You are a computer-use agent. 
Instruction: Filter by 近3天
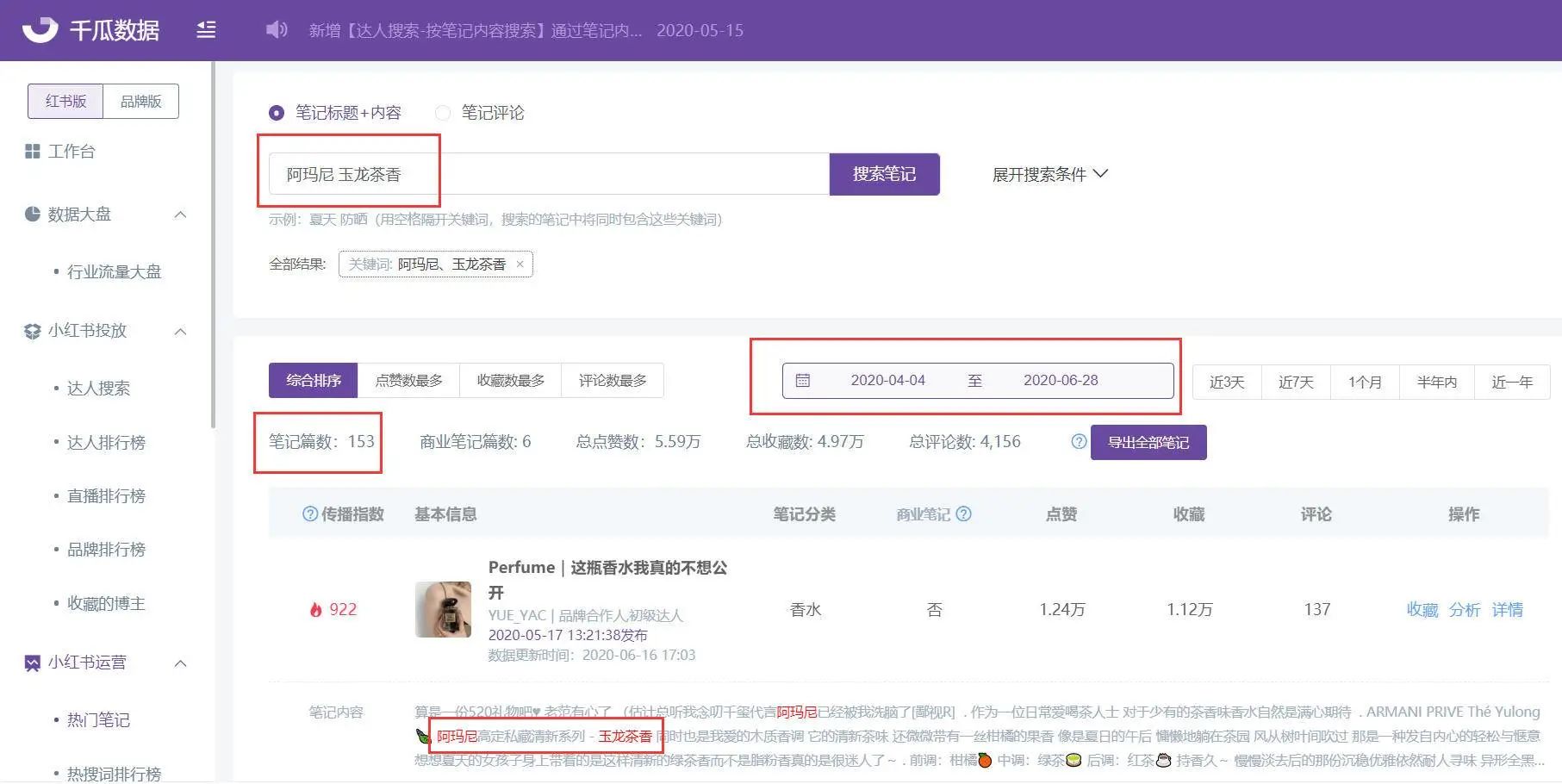tap(1227, 382)
